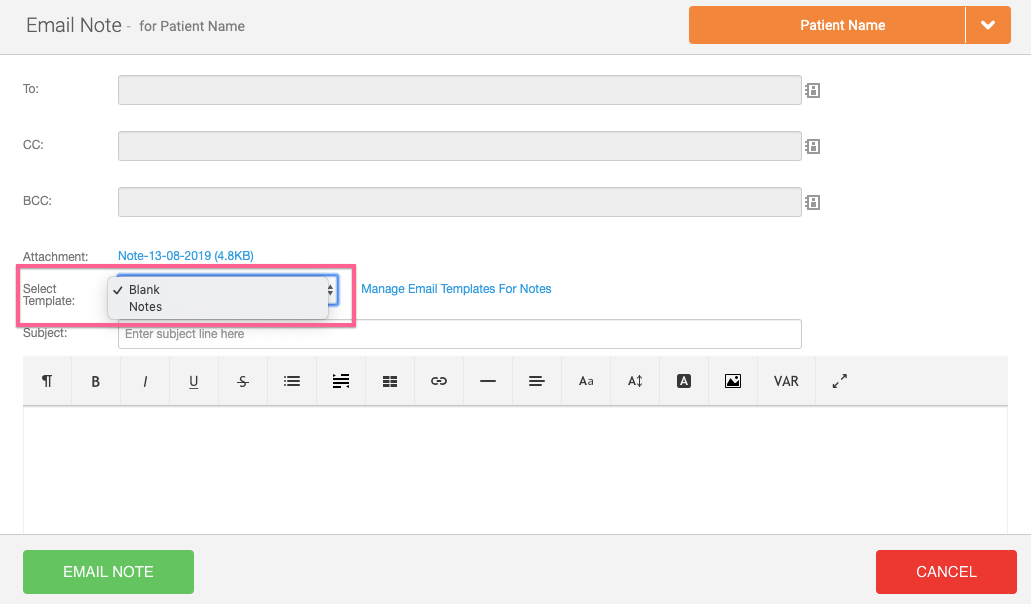Image resolution: width=1031 pixels, height=604 pixels.
Task: Open address book for BCC field
Action: (813, 202)
